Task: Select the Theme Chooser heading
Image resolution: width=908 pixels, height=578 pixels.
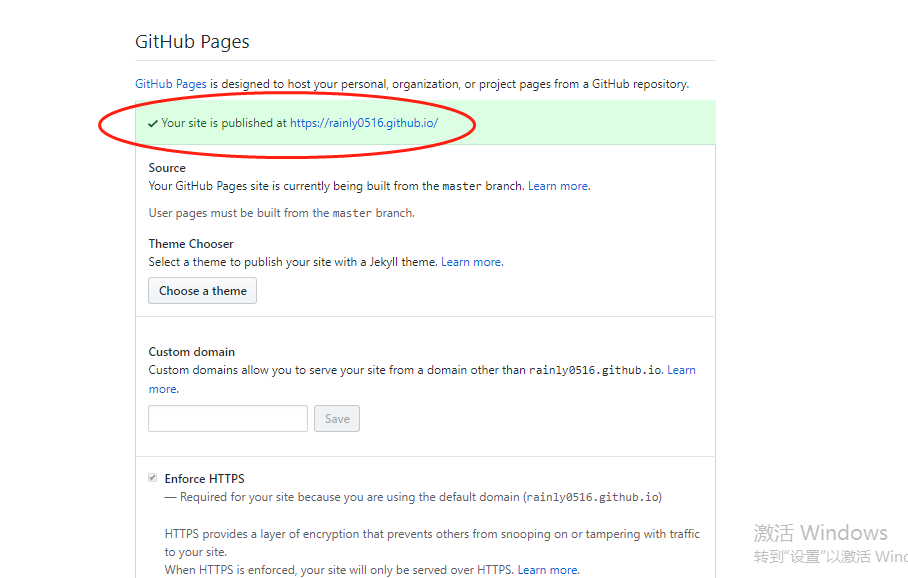Action: 191,243
